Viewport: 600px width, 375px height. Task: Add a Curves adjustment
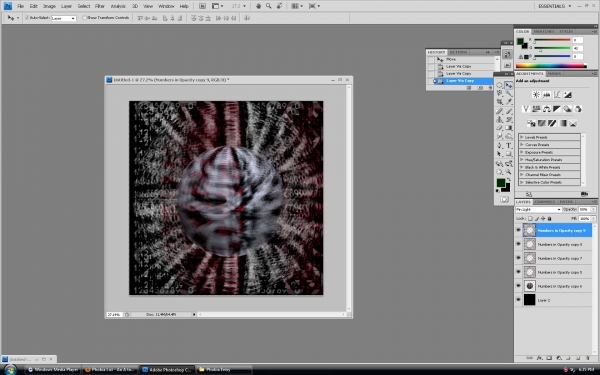point(557,95)
